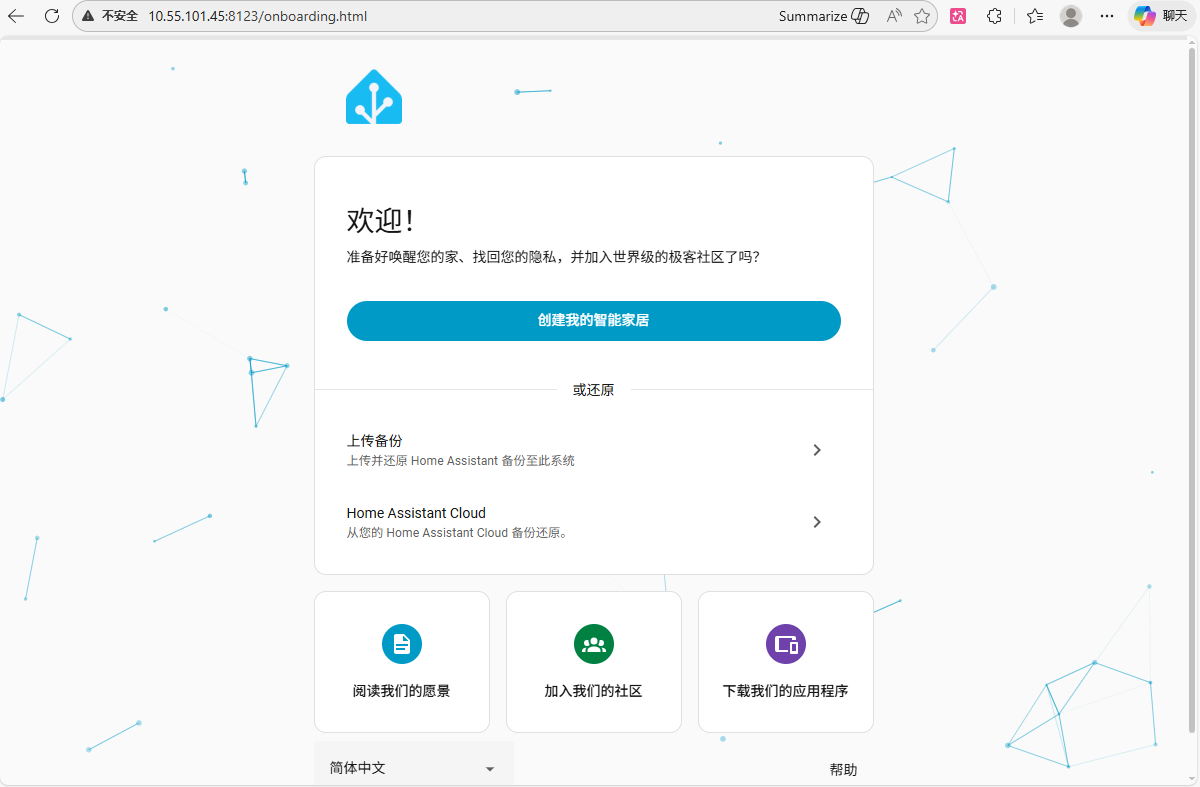Open the browser extensions puzzle icon
This screenshot has width=1200, height=787.
[994, 16]
